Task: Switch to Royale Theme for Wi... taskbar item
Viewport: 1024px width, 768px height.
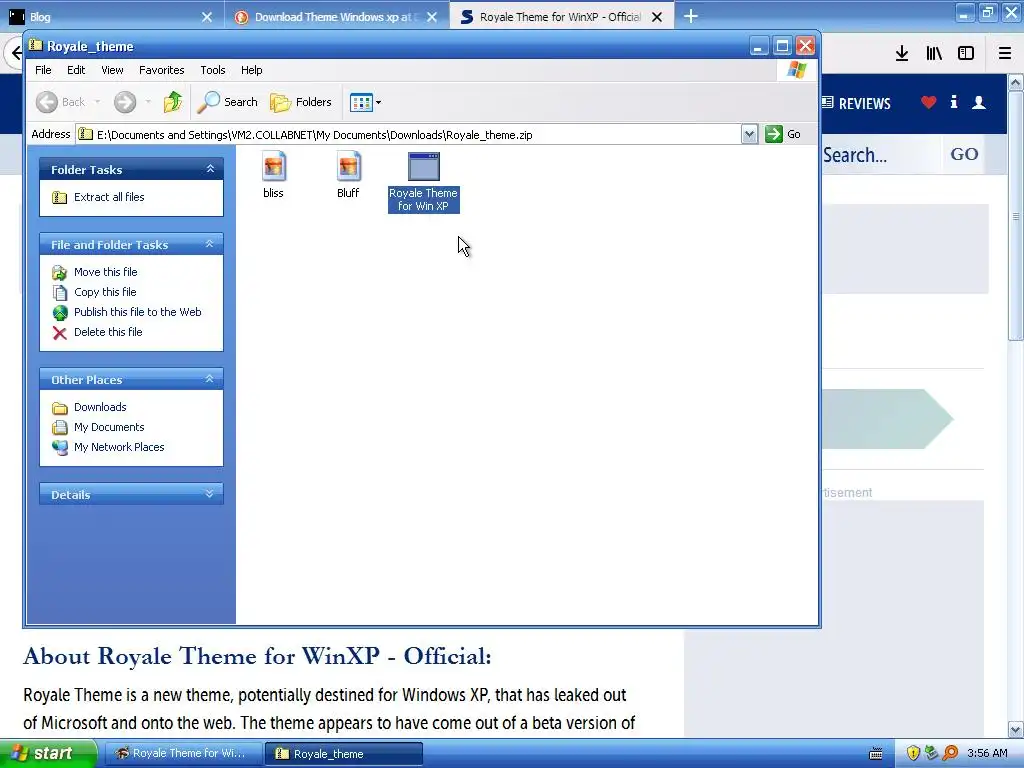Action: pyautogui.click(x=182, y=754)
